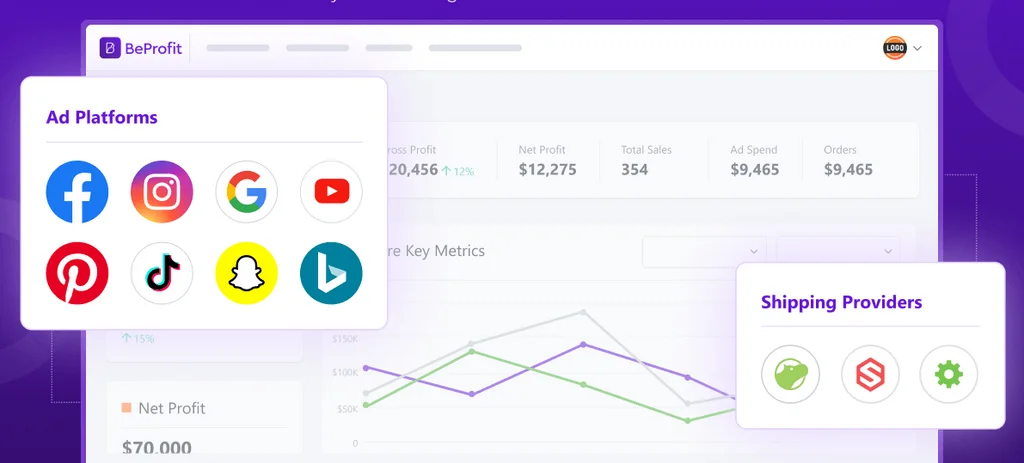Click the $50K axis label
The image size is (1024, 463).
pos(347,409)
